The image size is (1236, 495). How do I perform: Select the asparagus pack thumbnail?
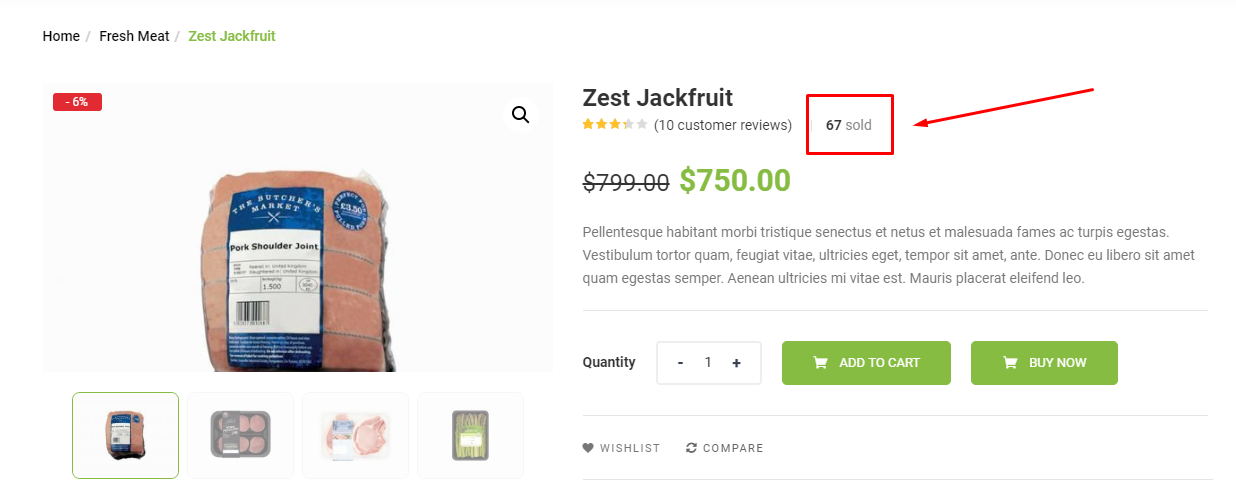tap(470, 435)
